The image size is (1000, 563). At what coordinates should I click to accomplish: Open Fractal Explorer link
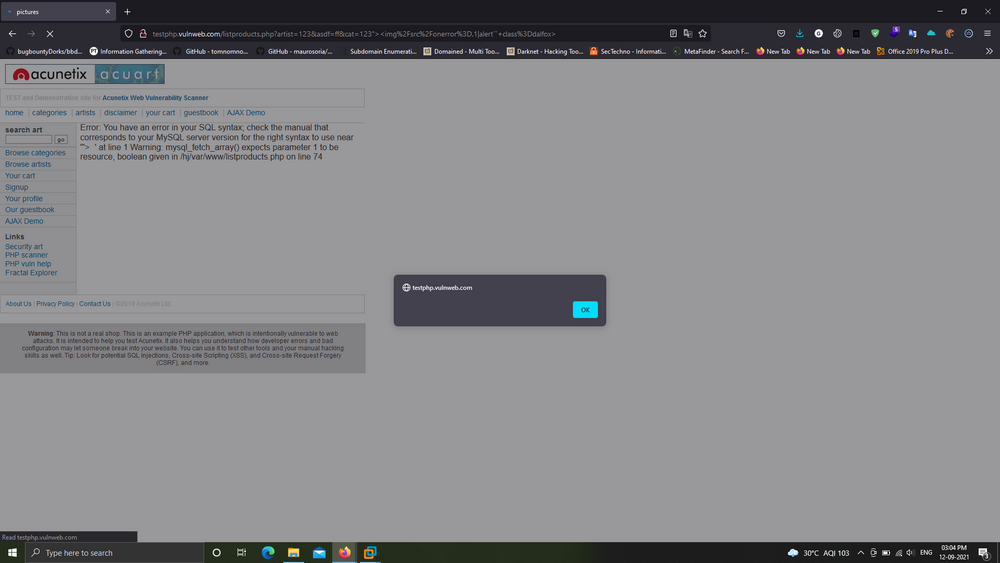(31, 273)
